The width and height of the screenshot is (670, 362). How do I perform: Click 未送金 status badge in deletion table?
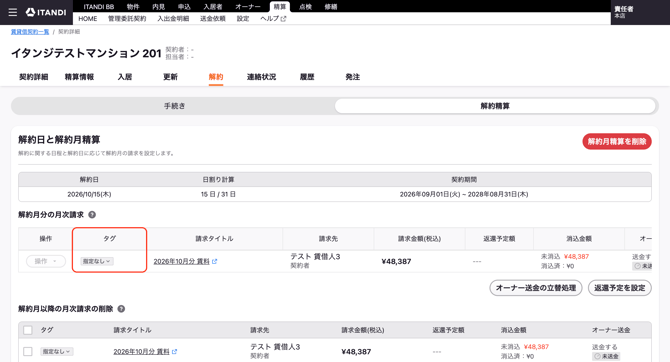(x=606, y=356)
